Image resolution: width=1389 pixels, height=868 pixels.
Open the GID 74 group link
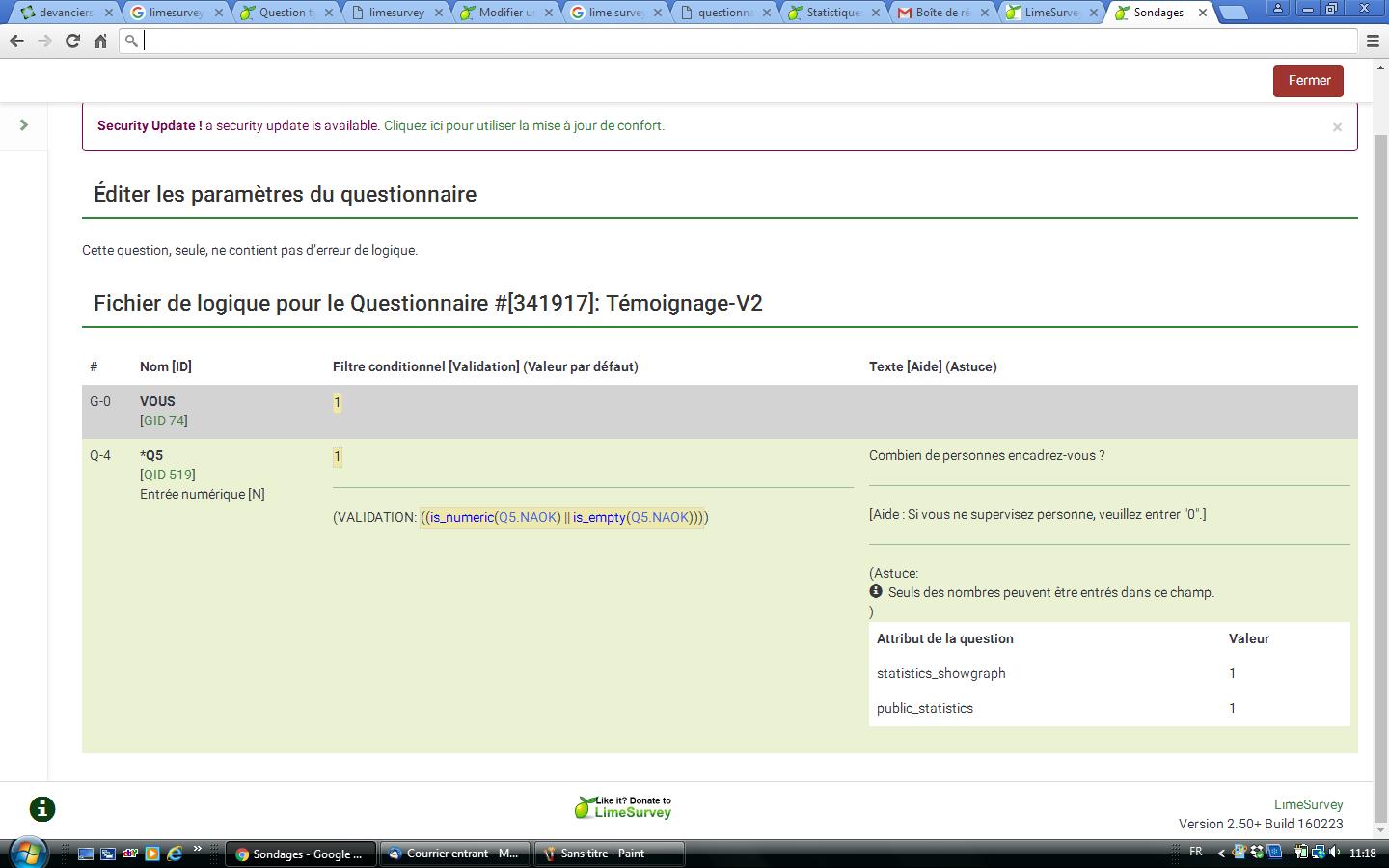[164, 420]
